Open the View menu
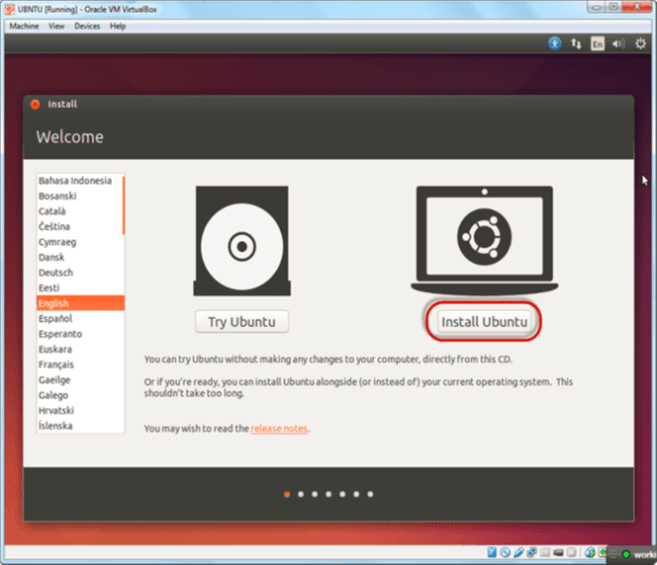 coord(56,26)
